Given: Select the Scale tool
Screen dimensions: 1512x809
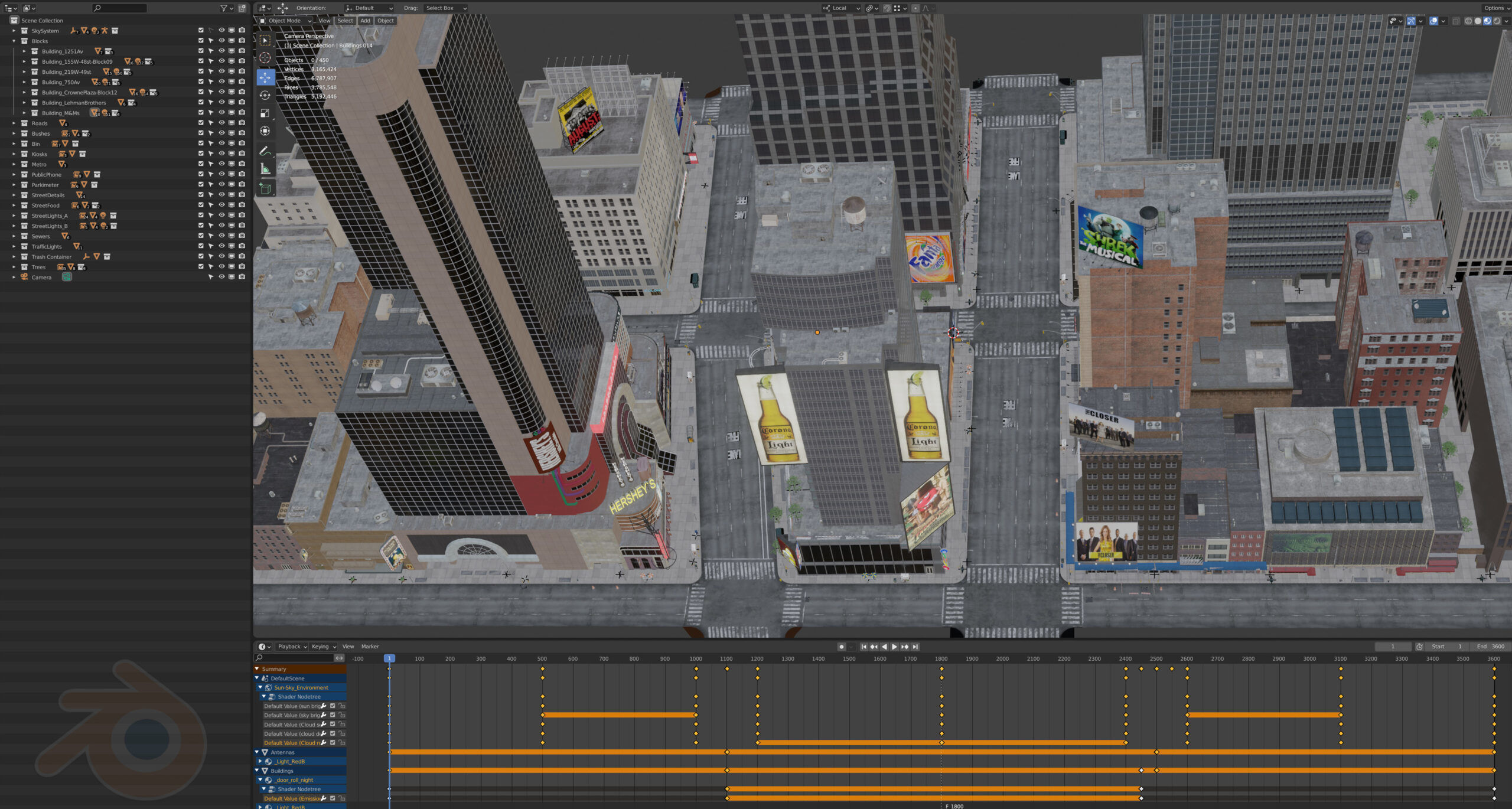Looking at the screenshot, I should click(265, 113).
